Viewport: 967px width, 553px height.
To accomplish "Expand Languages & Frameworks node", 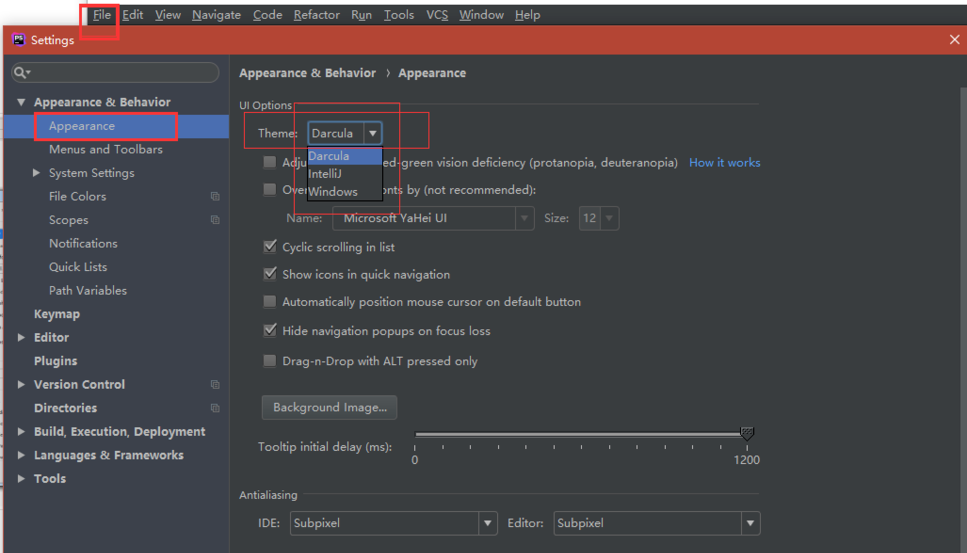I will 21,455.
